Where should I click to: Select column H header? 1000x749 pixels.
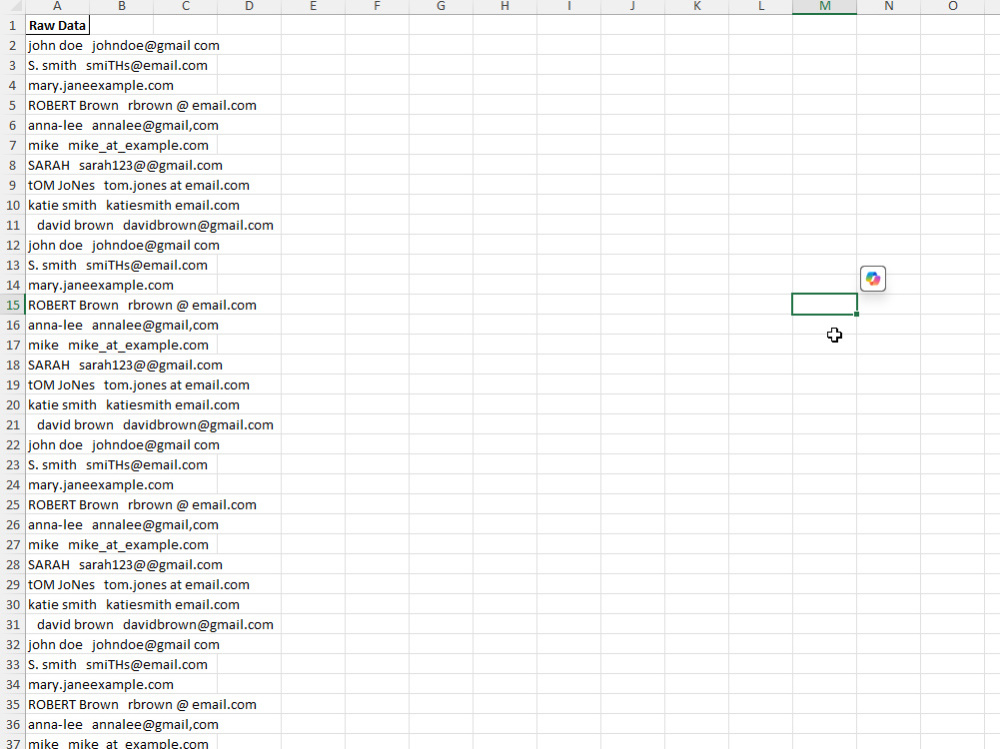pyautogui.click(x=505, y=6)
